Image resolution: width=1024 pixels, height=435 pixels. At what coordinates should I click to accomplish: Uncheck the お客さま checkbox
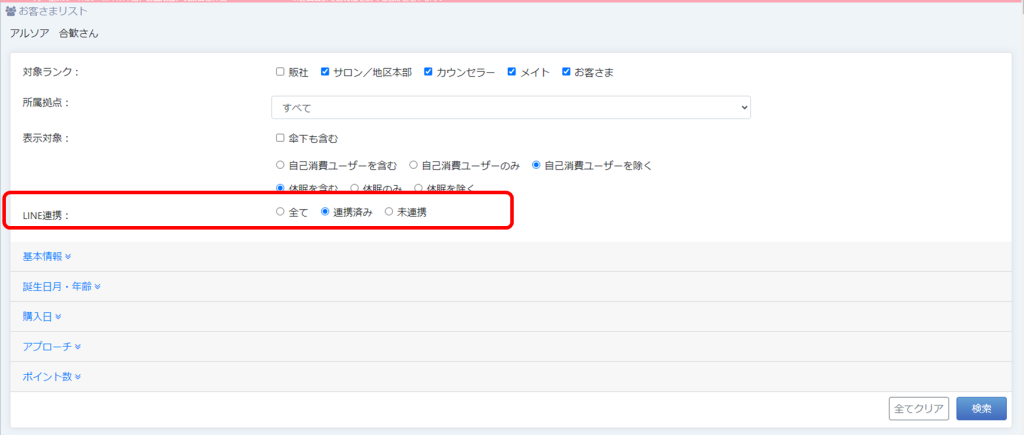click(567, 72)
